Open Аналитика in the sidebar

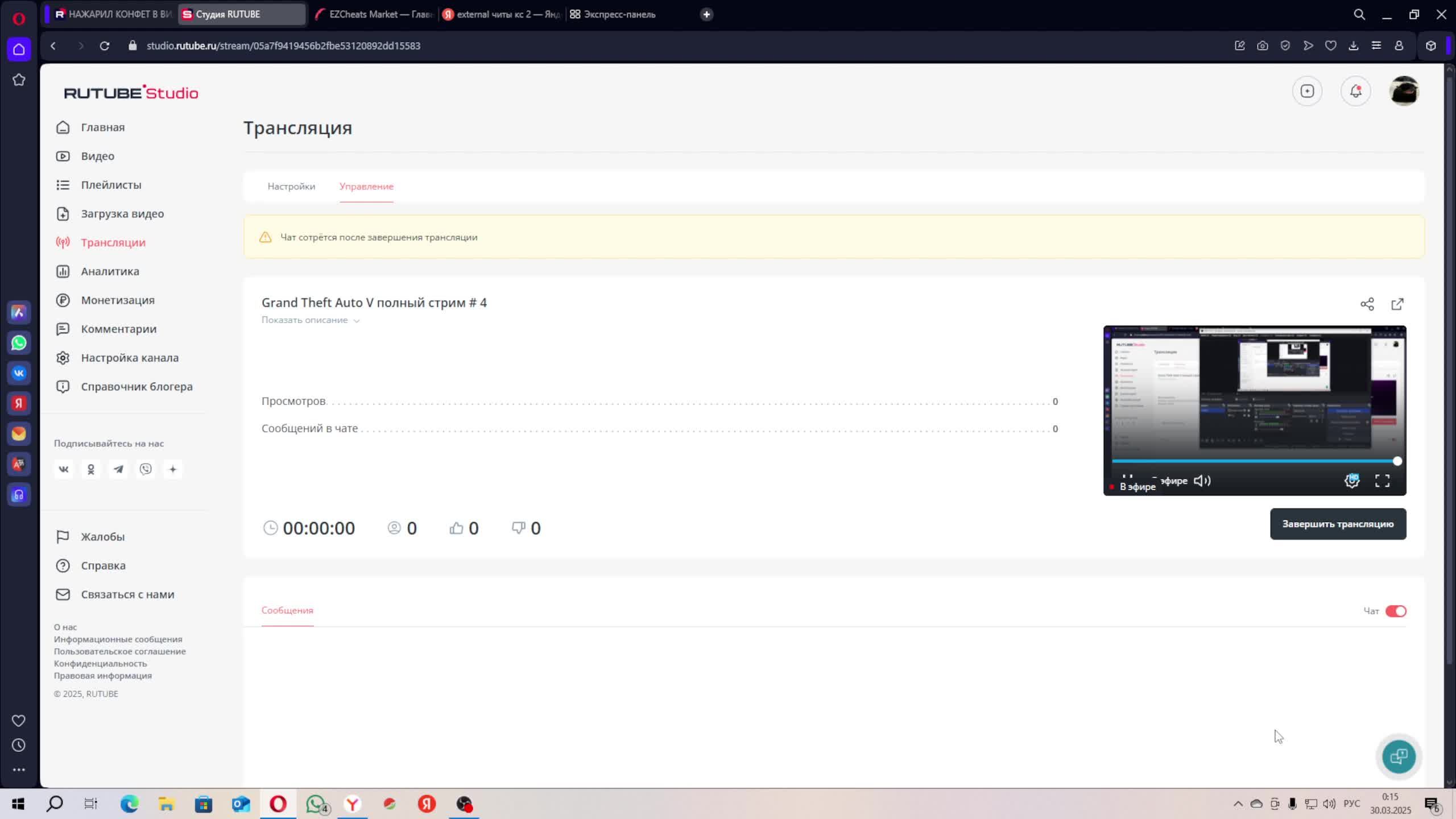[110, 271]
